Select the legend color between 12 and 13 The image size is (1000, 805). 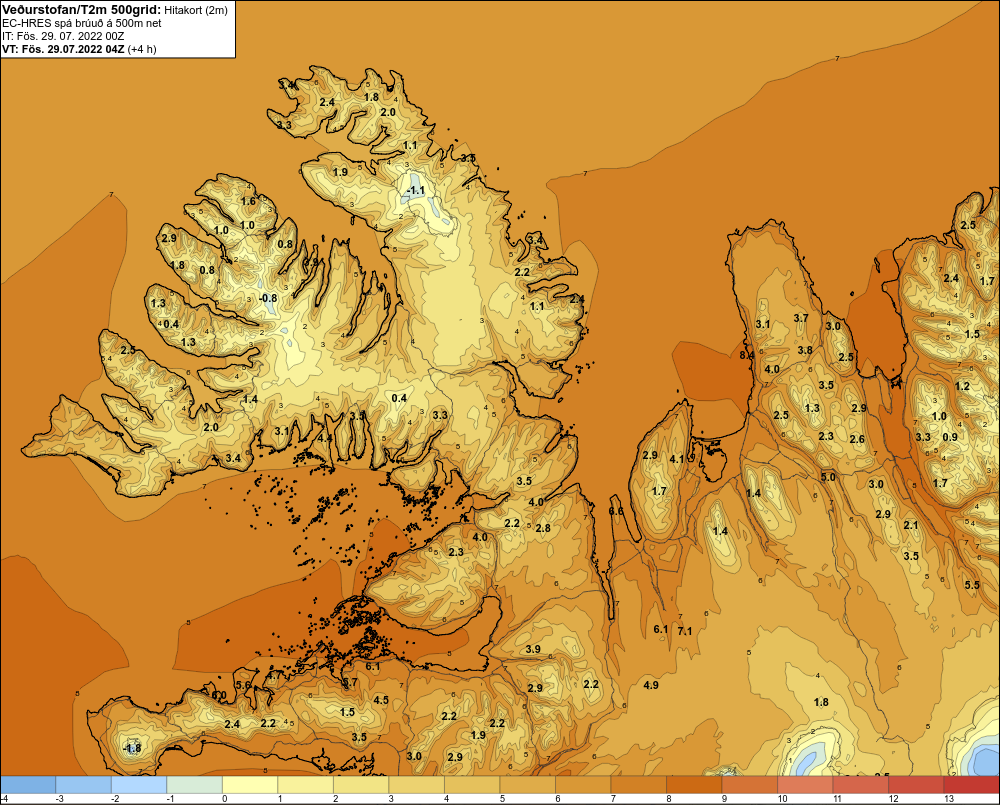pos(916,785)
